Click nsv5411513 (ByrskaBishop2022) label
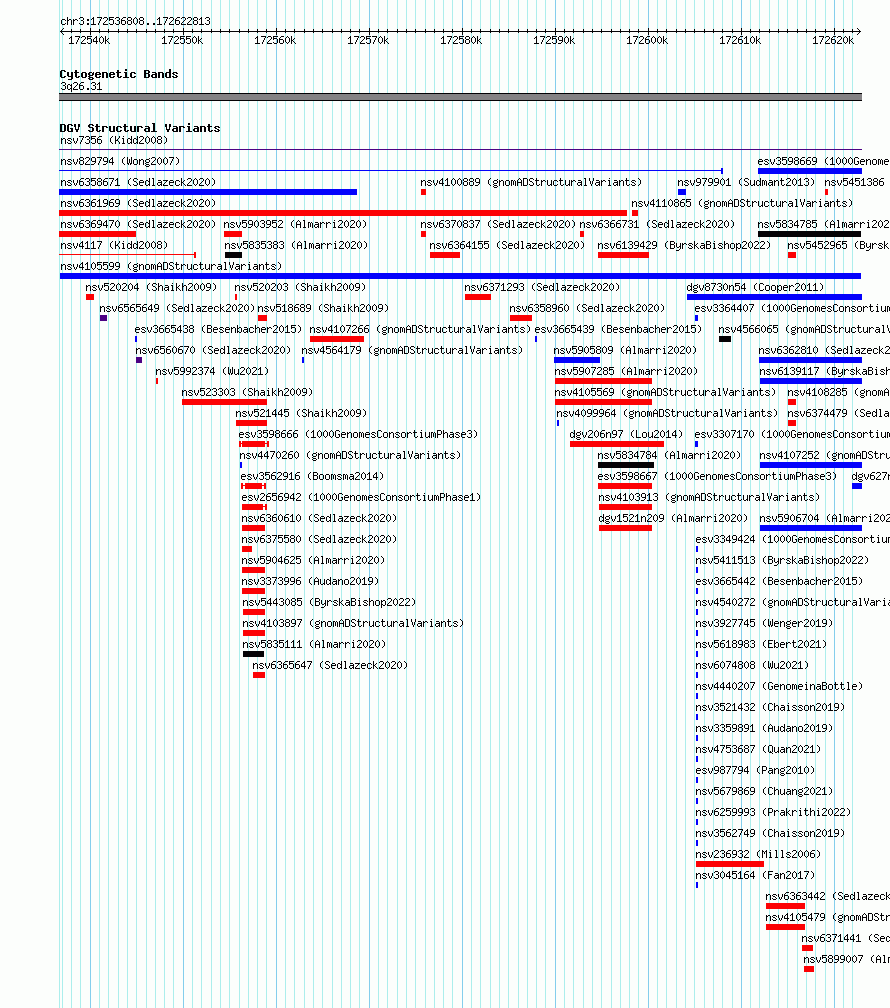 point(782,561)
